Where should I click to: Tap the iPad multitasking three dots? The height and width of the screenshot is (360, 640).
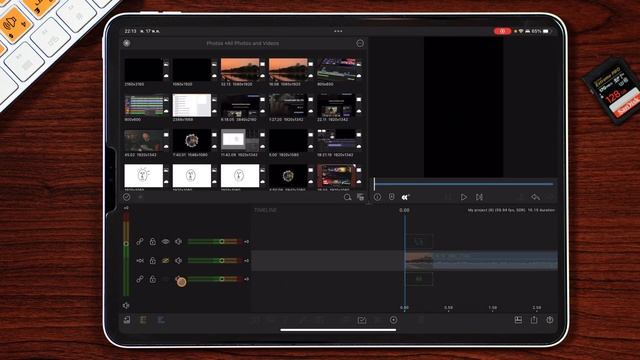[338, 31]
